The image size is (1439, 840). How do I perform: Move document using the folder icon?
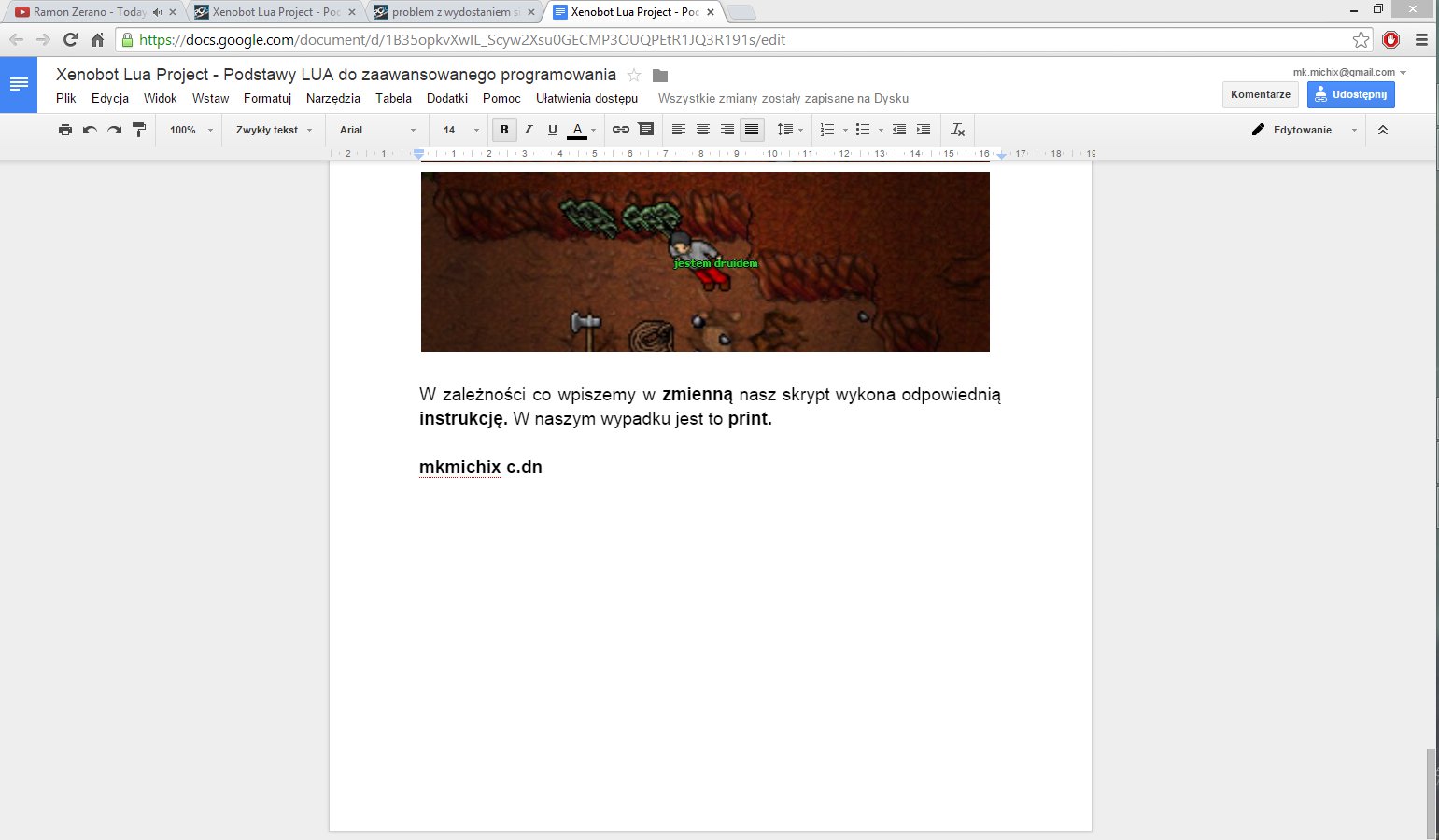pos(660,75)
